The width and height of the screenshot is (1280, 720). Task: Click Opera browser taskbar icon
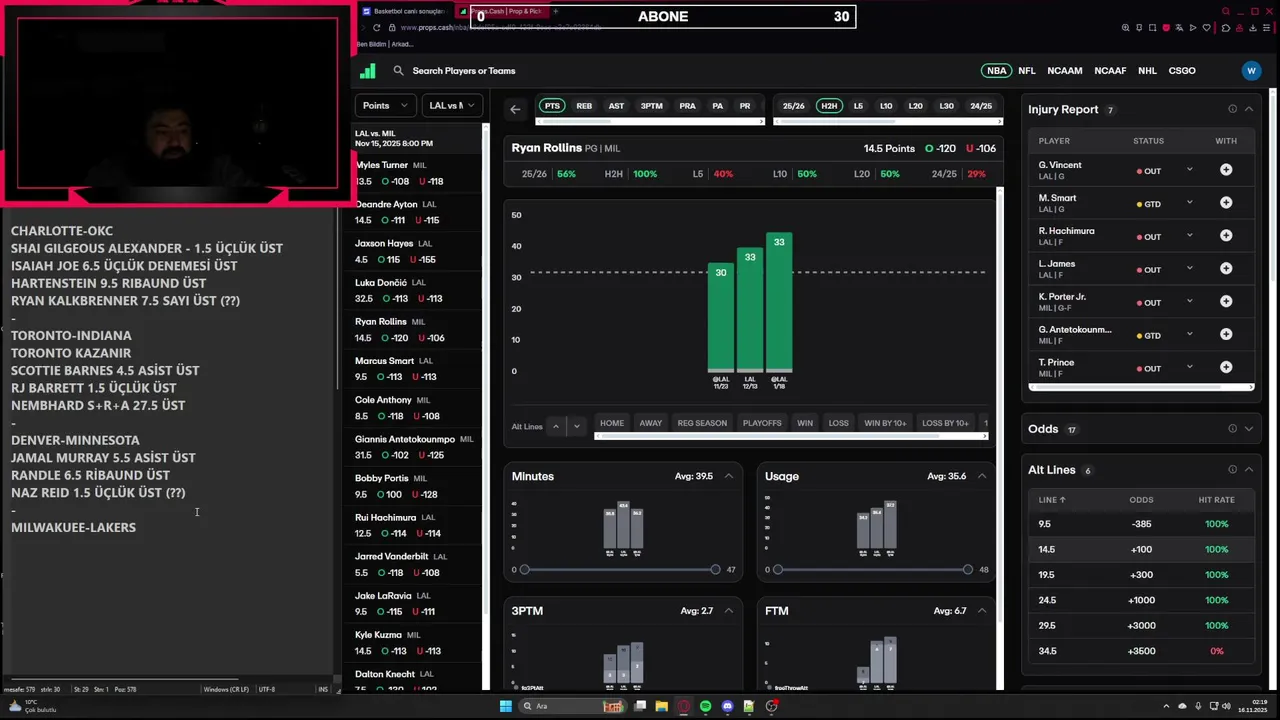[x=683, y=706]
